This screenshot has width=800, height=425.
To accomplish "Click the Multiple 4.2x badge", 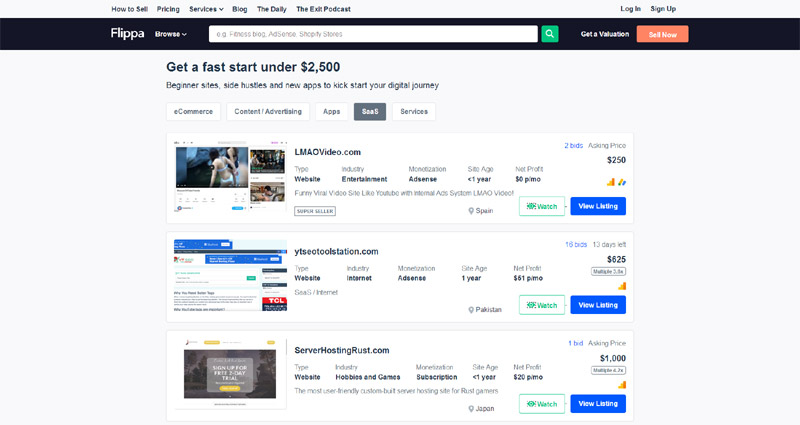I will [x=609, y=370].
